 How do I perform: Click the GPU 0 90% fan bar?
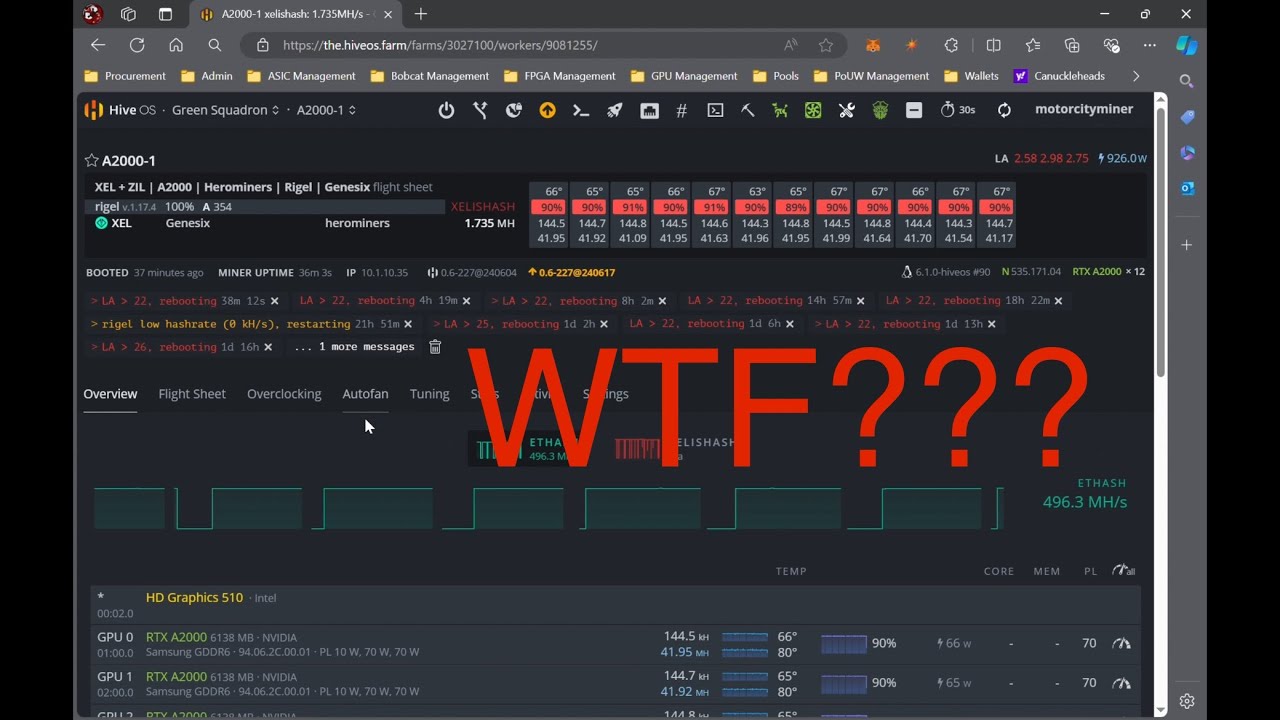click(844, 643)
